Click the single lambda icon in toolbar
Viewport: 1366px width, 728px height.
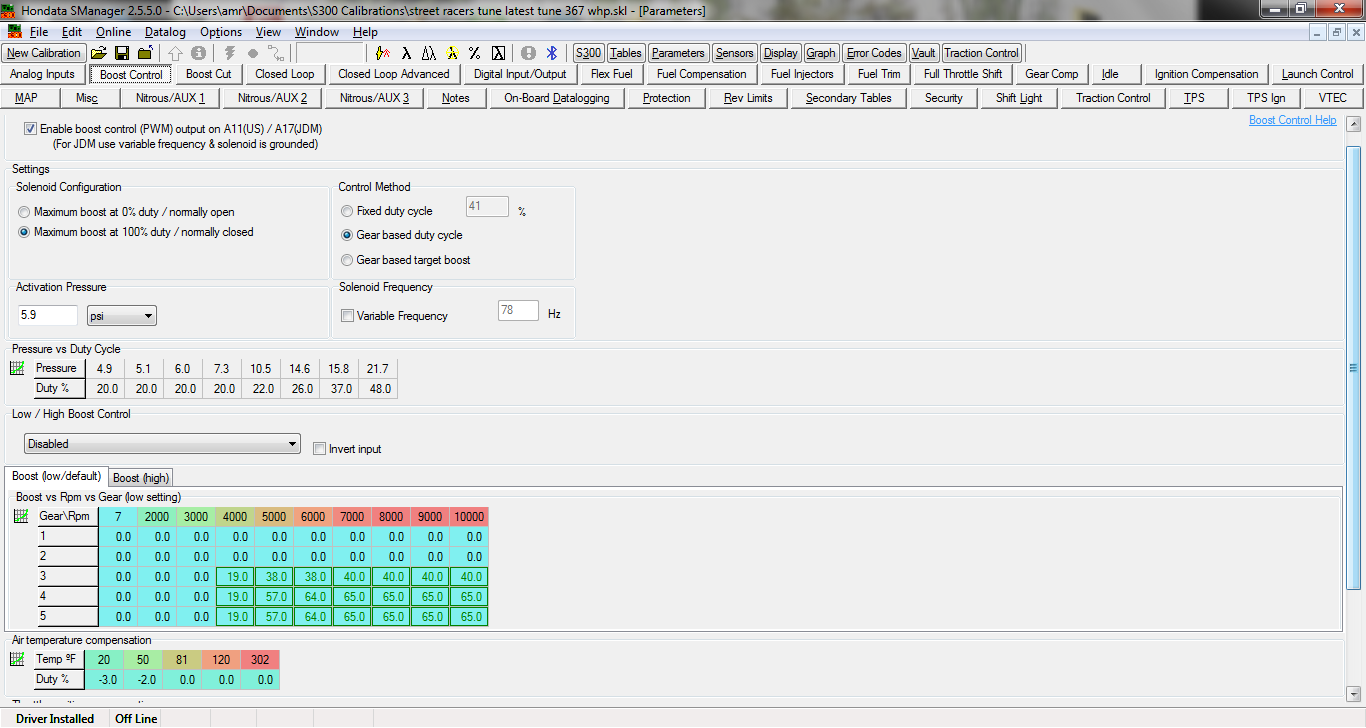(407, 53)
